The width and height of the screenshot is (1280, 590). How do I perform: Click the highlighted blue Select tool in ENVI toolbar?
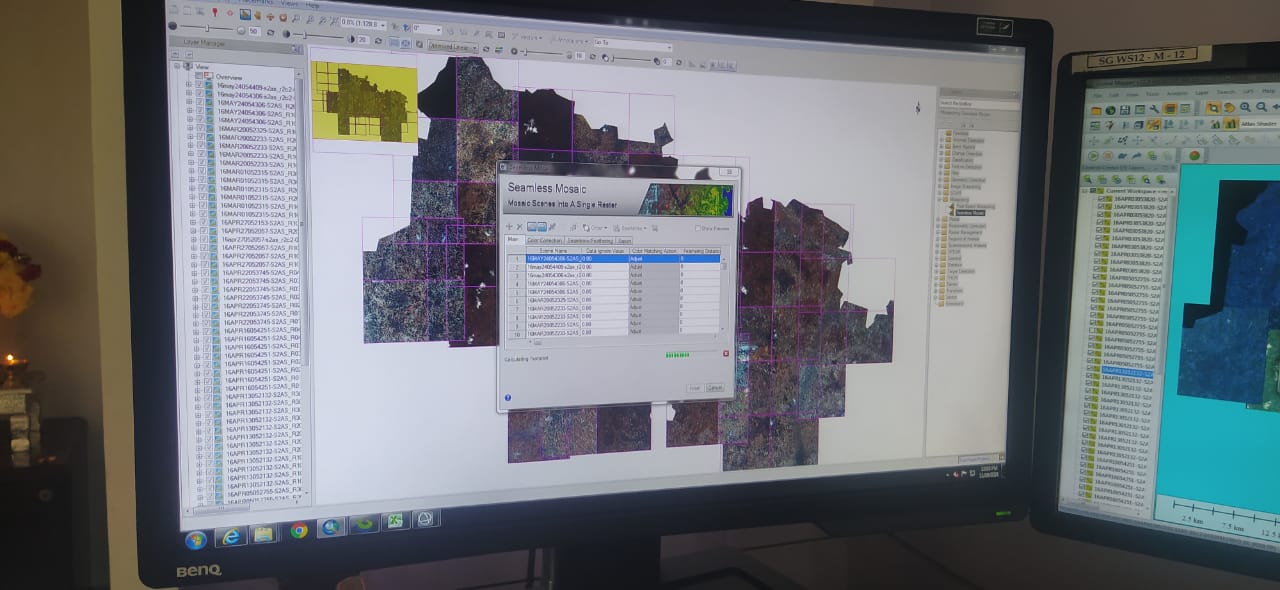[x=245, y=14]
